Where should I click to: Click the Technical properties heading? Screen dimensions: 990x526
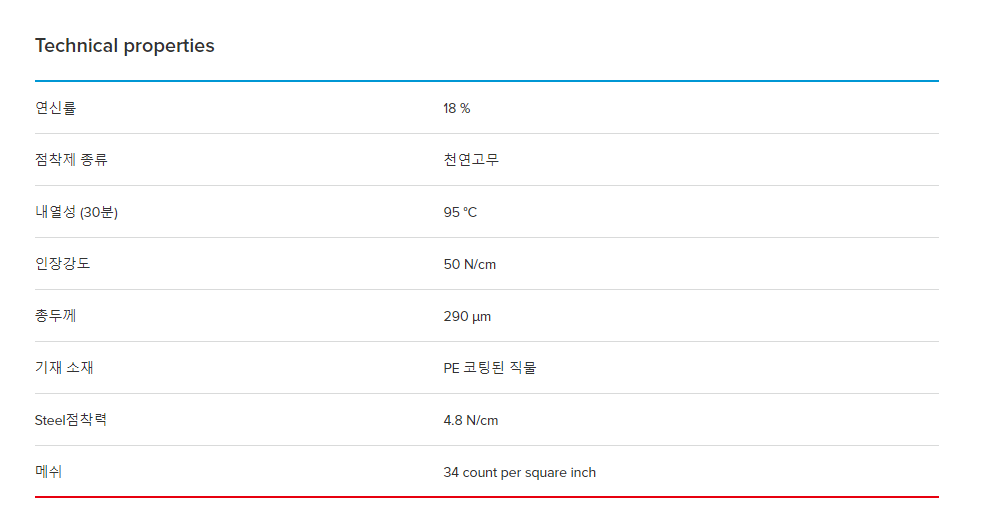[x=124, y=46]
